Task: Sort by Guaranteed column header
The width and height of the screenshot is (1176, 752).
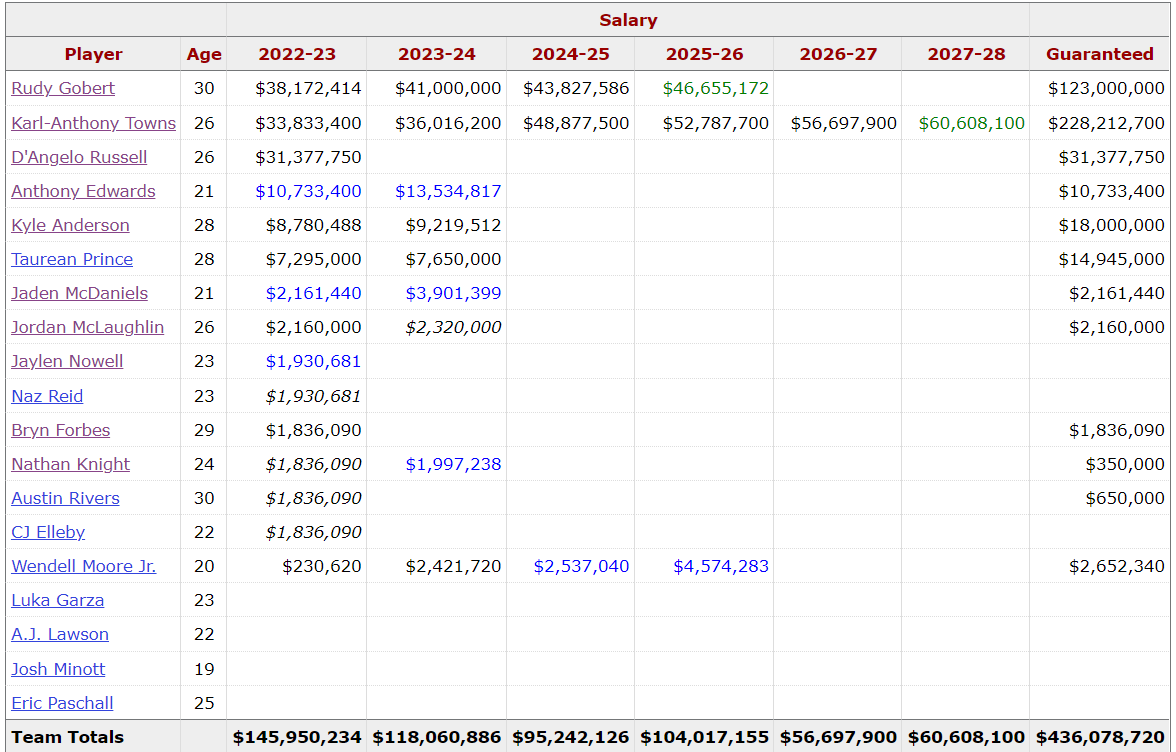Action: click(x=1100, y=54)
